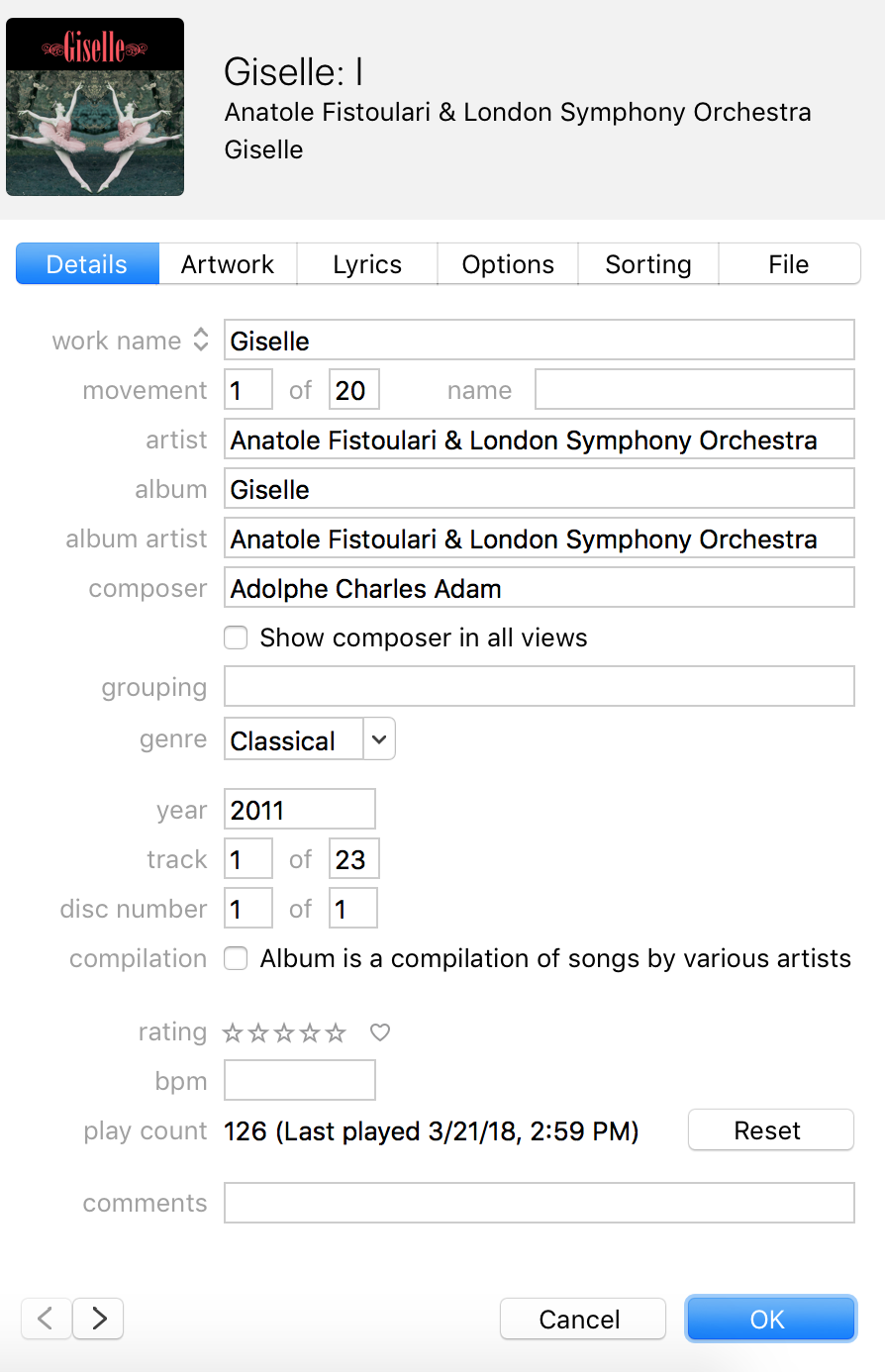885x1372 pixels.
Task: Check the album is a compilation box
Action: click(x=236, y=958)
